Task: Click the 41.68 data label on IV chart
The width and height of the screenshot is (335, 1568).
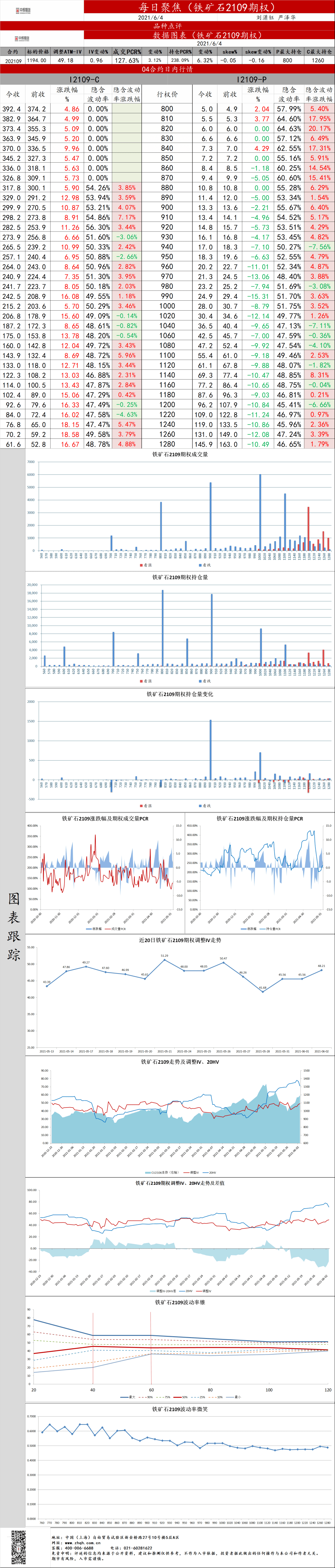Action: 263,988
